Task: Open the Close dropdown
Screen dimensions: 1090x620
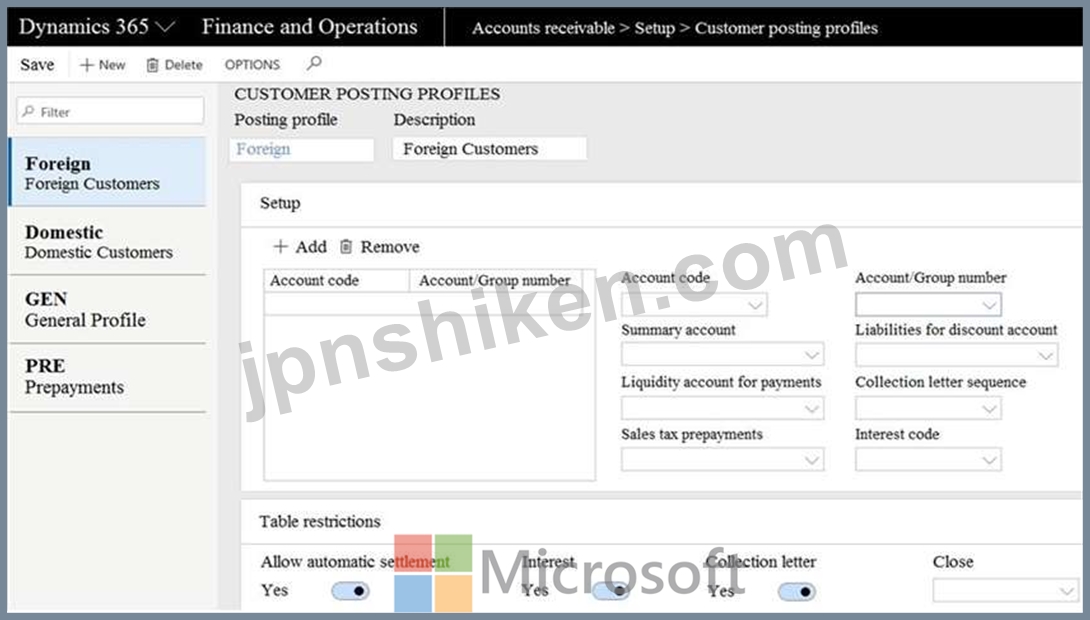Action: 1005,591
